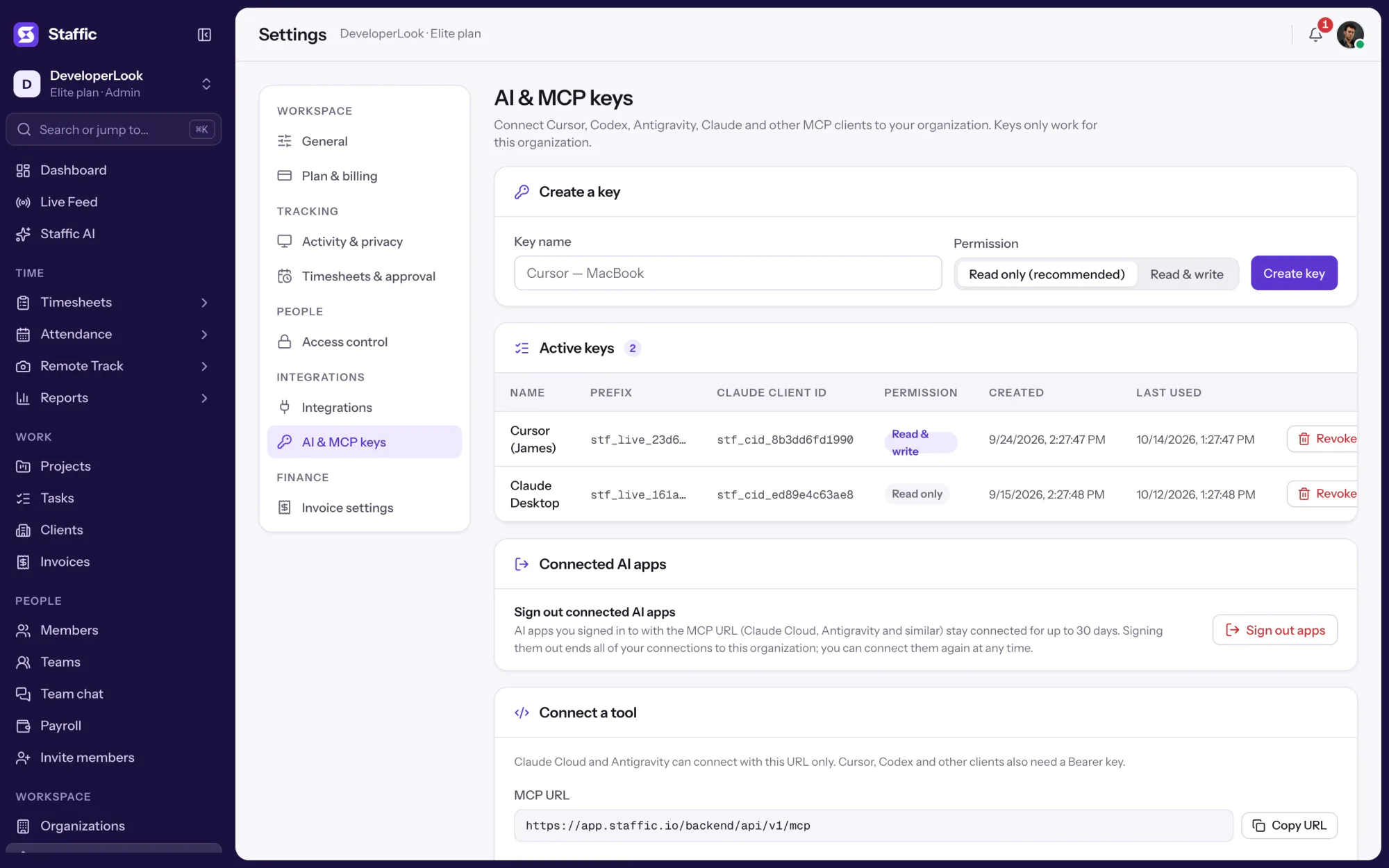Viewport: 1389px width, 868px height.
Task: Select Read only (recommended) permission
Action: click(1047, 274)
